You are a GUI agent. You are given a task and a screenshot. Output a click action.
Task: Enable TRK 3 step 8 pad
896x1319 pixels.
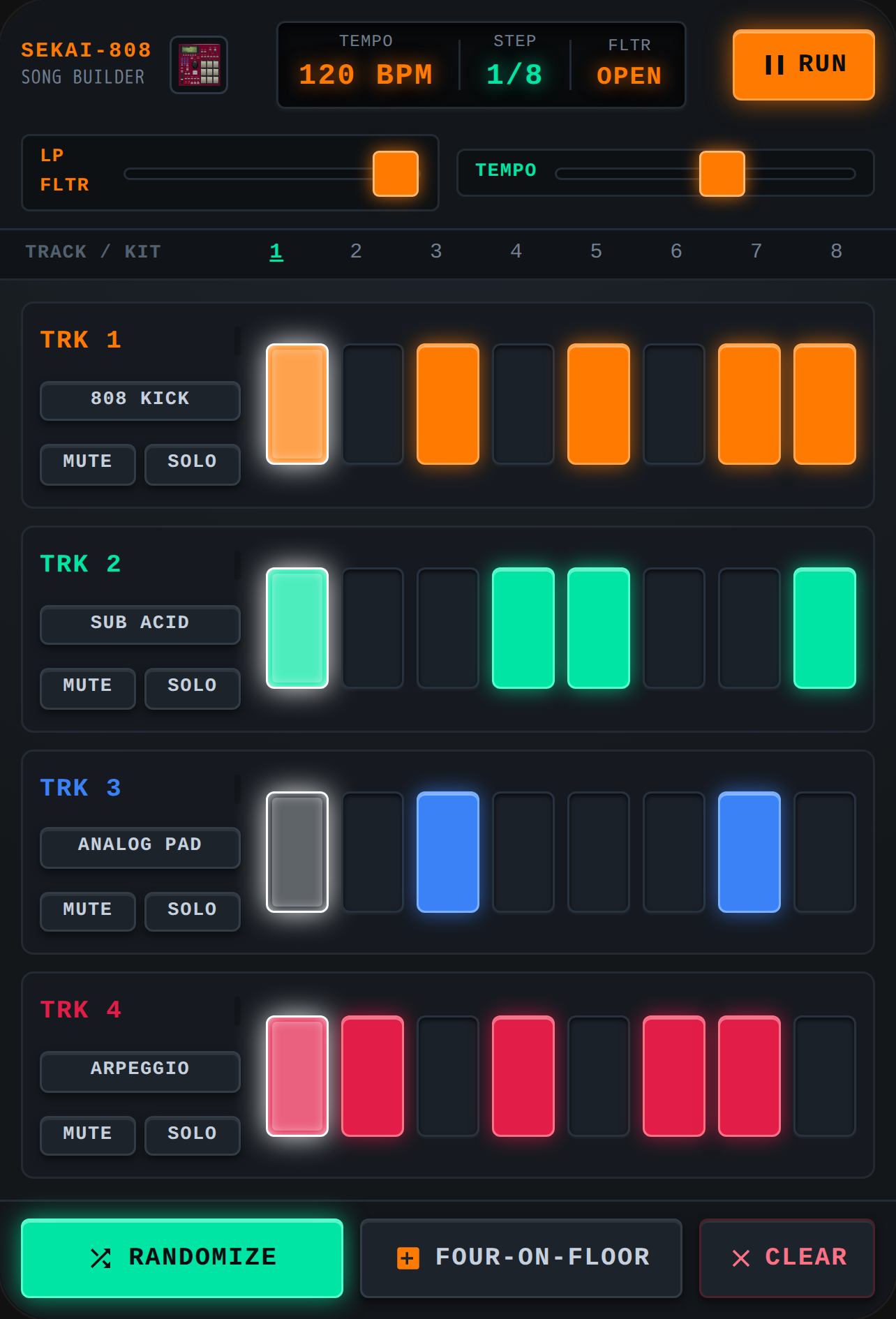pos(825,852)
